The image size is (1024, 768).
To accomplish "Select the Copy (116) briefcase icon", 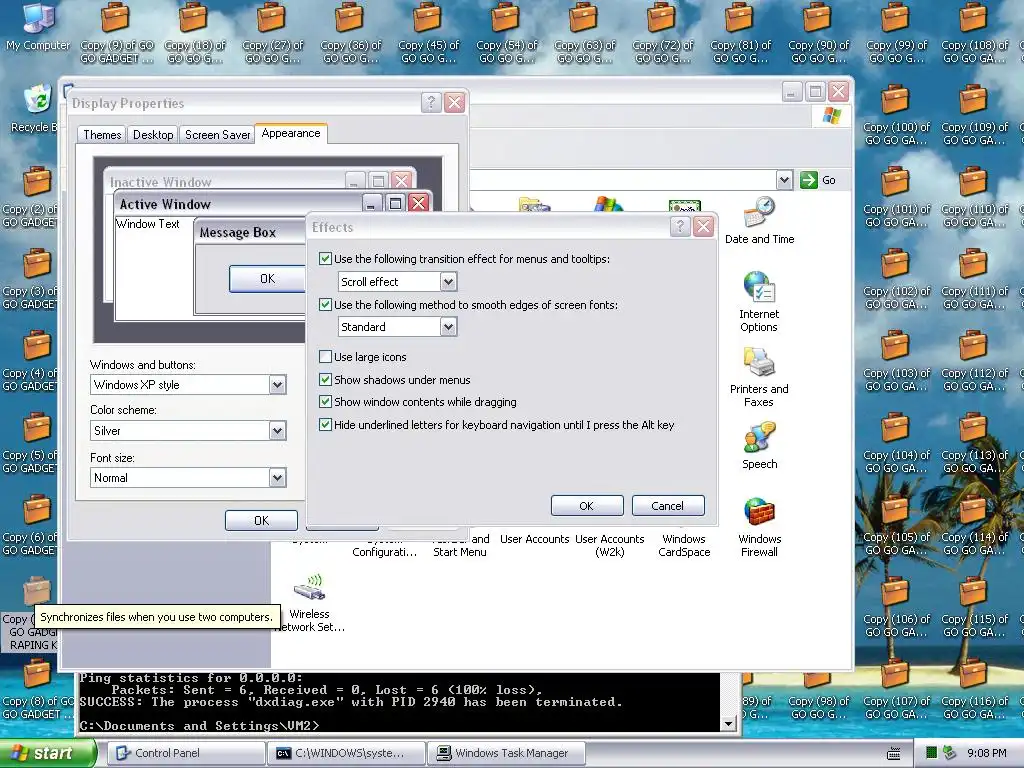I will point(974,689).
